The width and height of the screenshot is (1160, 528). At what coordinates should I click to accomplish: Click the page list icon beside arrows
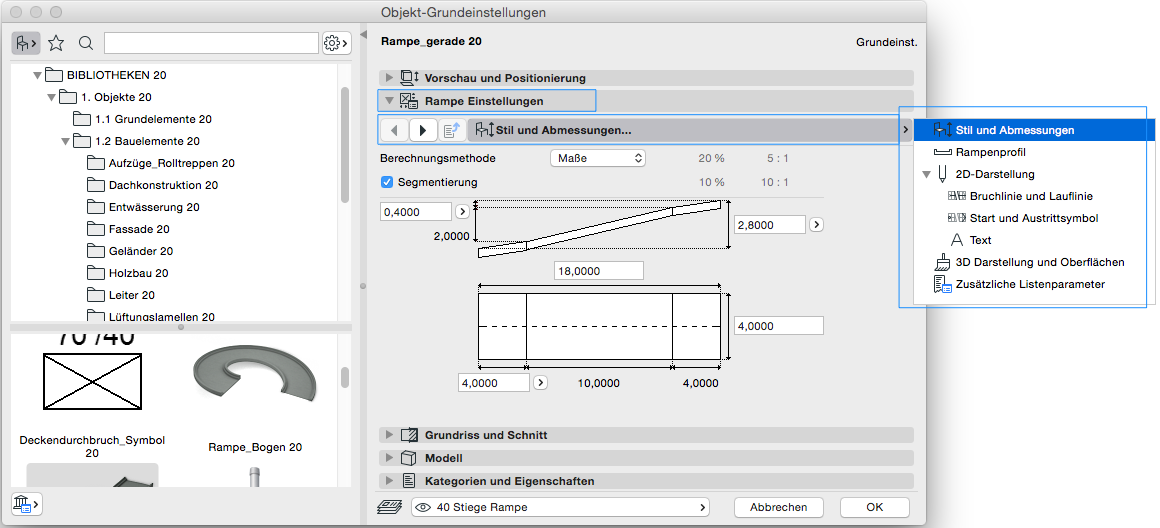click(x=451, y=130)
